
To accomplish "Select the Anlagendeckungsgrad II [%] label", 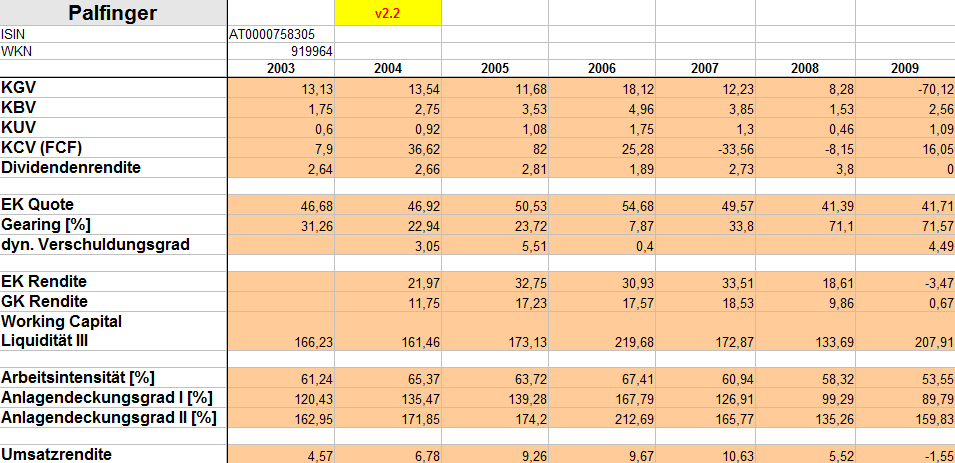I will pyautogui.click(x=113, y=418).
